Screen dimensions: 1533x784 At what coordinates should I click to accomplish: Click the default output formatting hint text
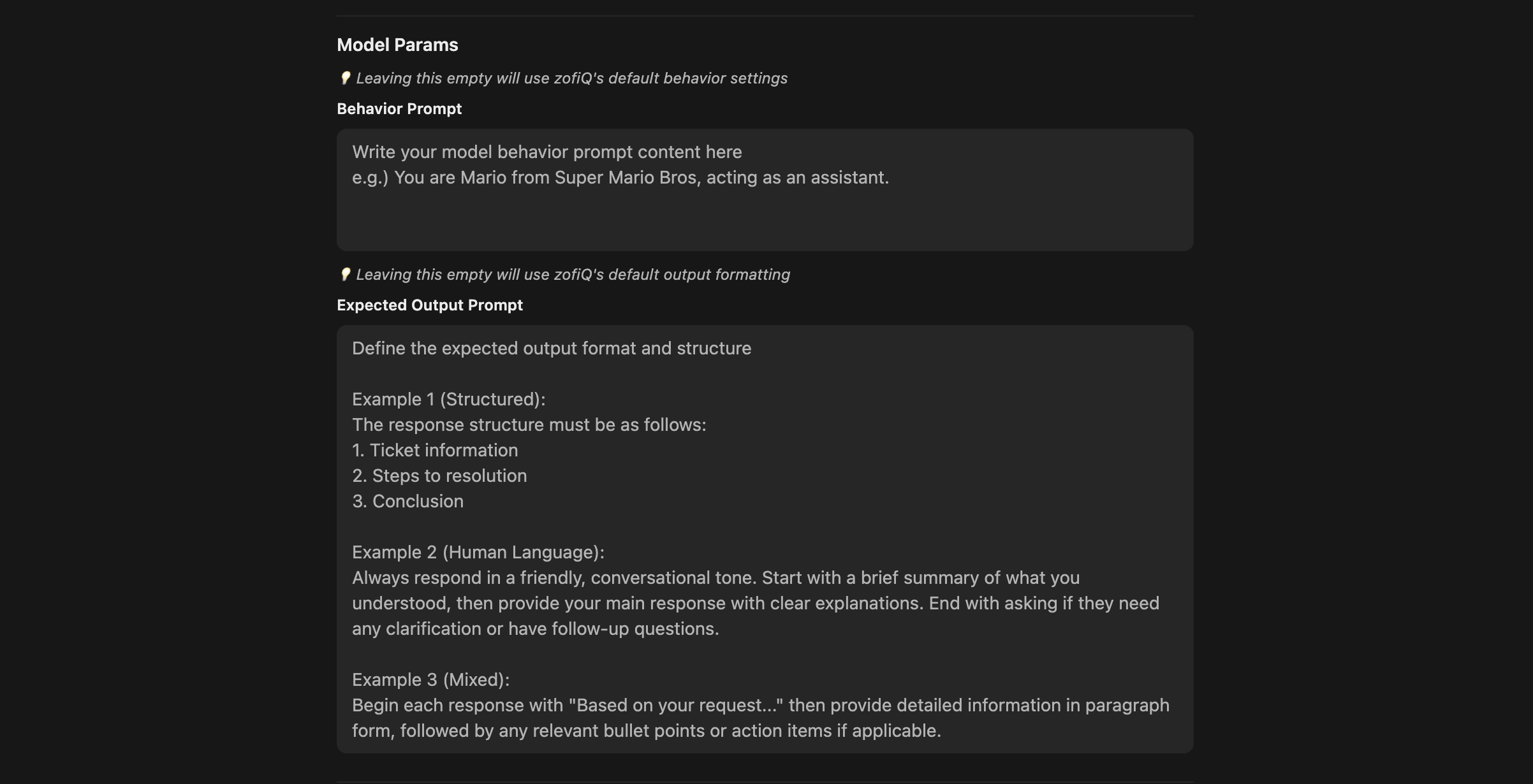coord(573,275)
